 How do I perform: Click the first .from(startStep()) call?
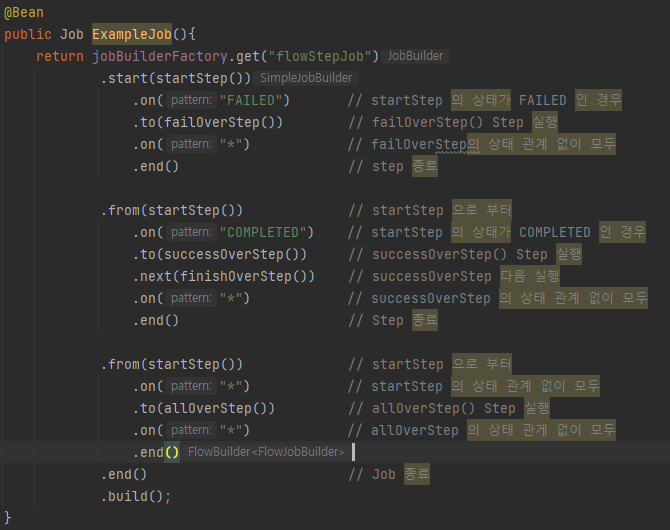pyautogui.click(x=172, y=210)
